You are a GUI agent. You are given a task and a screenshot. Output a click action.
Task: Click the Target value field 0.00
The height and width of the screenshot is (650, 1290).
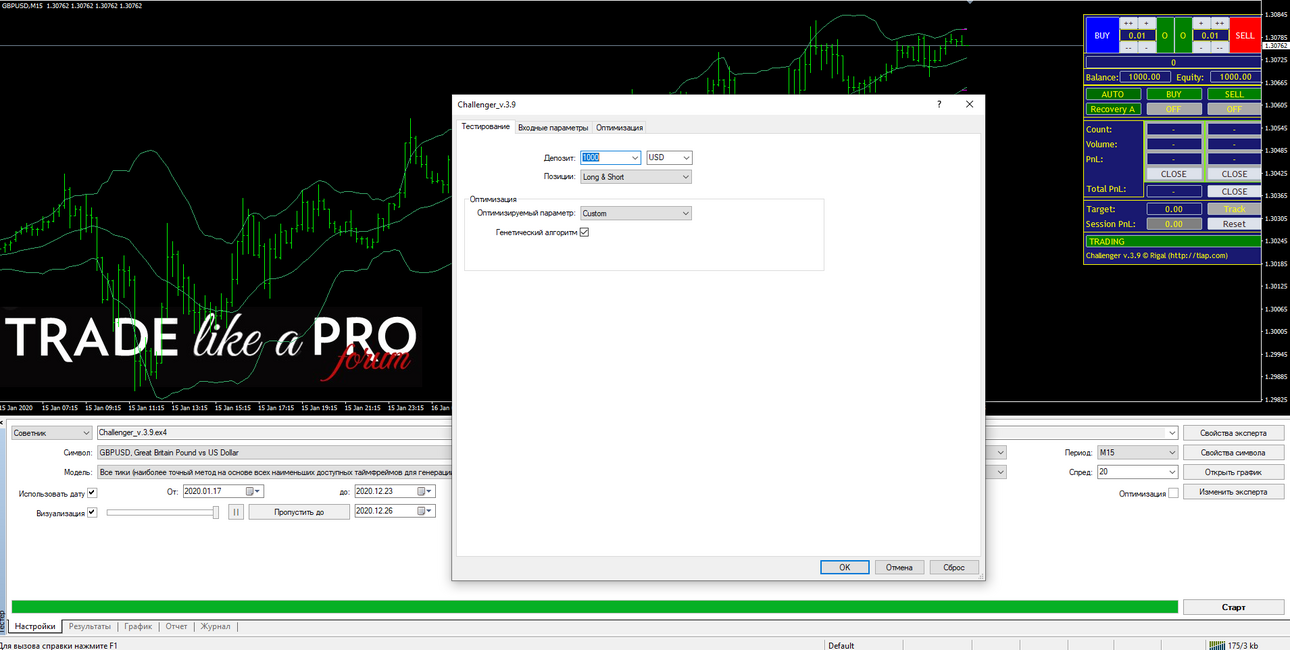pos(1174,209)
